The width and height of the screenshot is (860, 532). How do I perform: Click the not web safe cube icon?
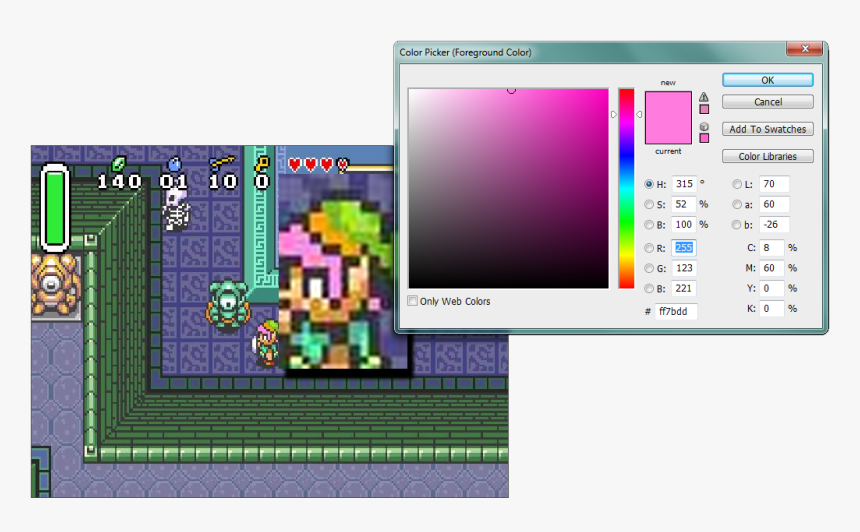[x=704, y=126]
